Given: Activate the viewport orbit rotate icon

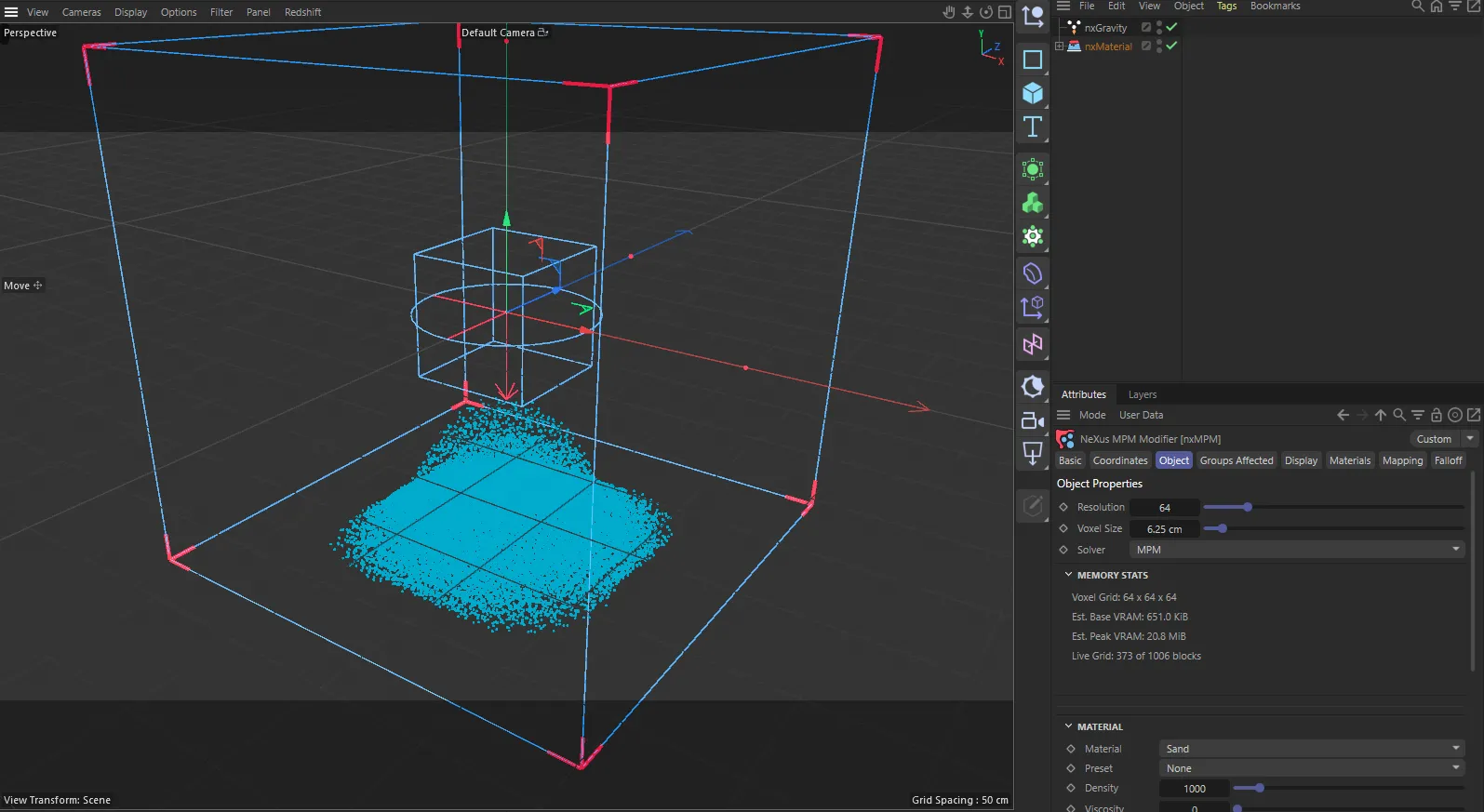Looking at the screenshot, I should coord(986,12).
